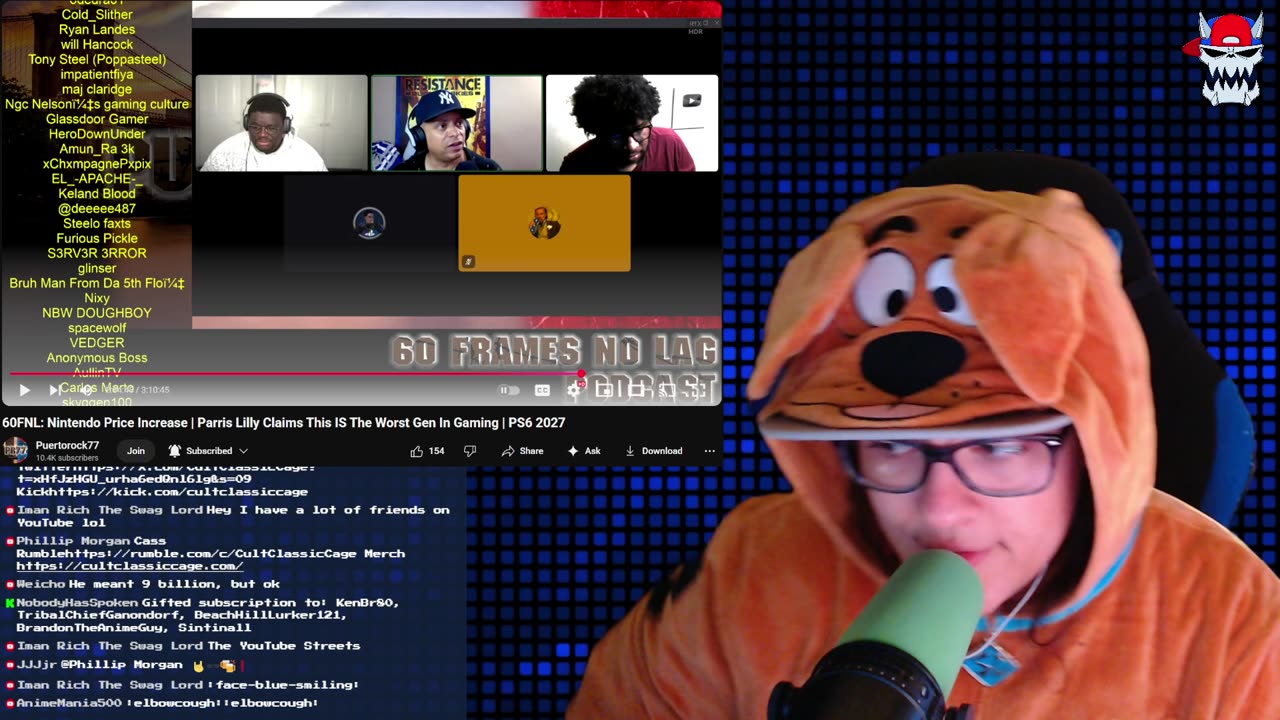This screenshot has width=1280, height=720.
Task: Click the 'NBW DOUGHBOY' name
Action: [x=97, y=313]
